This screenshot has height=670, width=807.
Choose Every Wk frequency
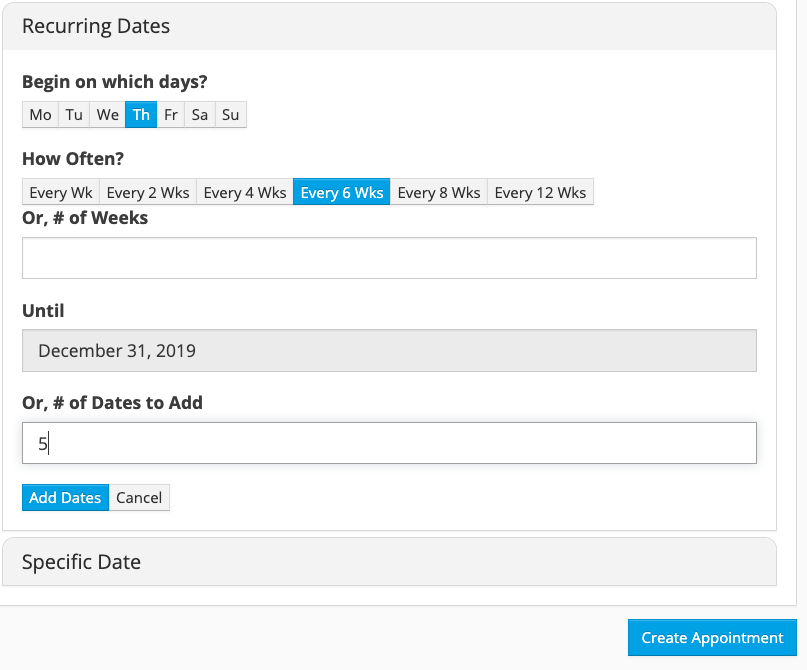(61, 192)
